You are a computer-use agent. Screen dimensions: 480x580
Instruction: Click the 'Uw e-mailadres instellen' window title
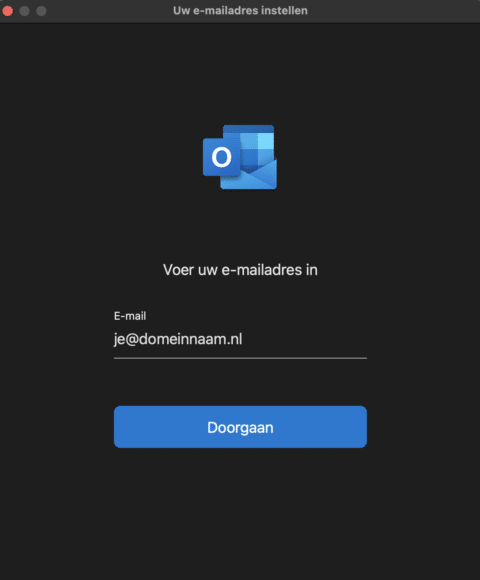(x=240, y=11)
